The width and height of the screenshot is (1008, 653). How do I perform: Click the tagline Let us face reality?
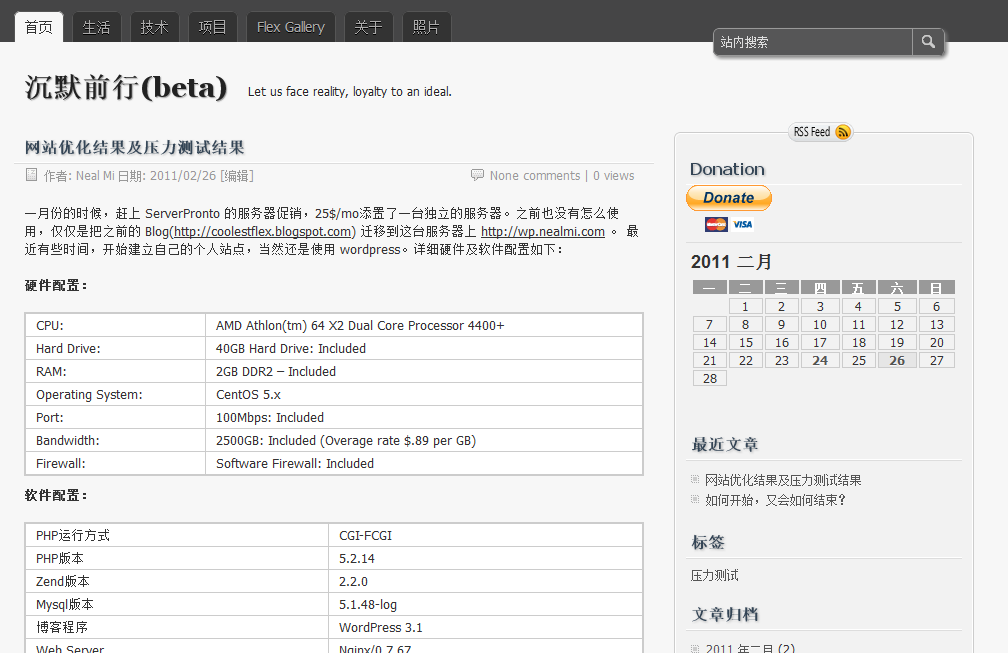(x=350, y=92)
